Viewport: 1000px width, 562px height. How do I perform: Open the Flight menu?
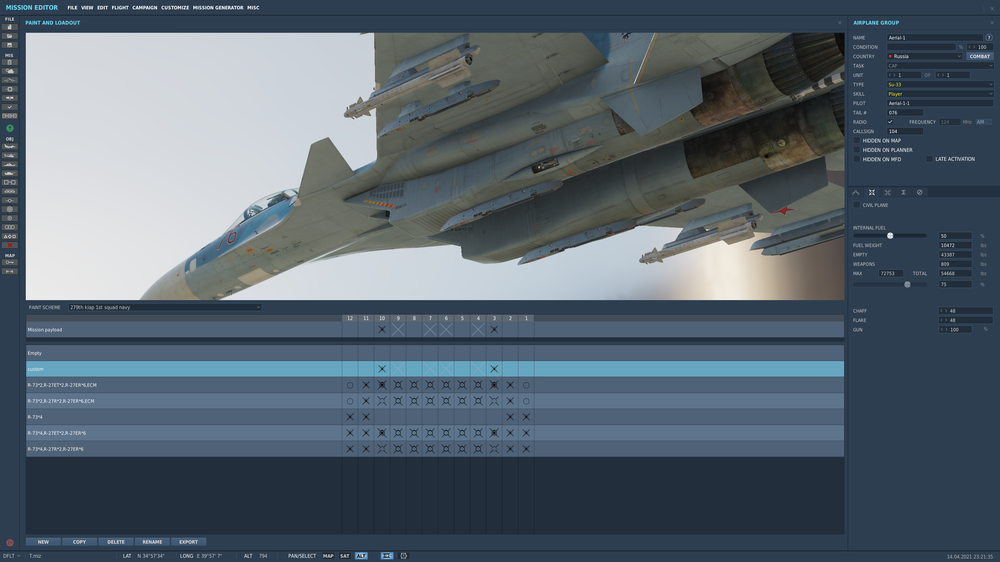120,8
